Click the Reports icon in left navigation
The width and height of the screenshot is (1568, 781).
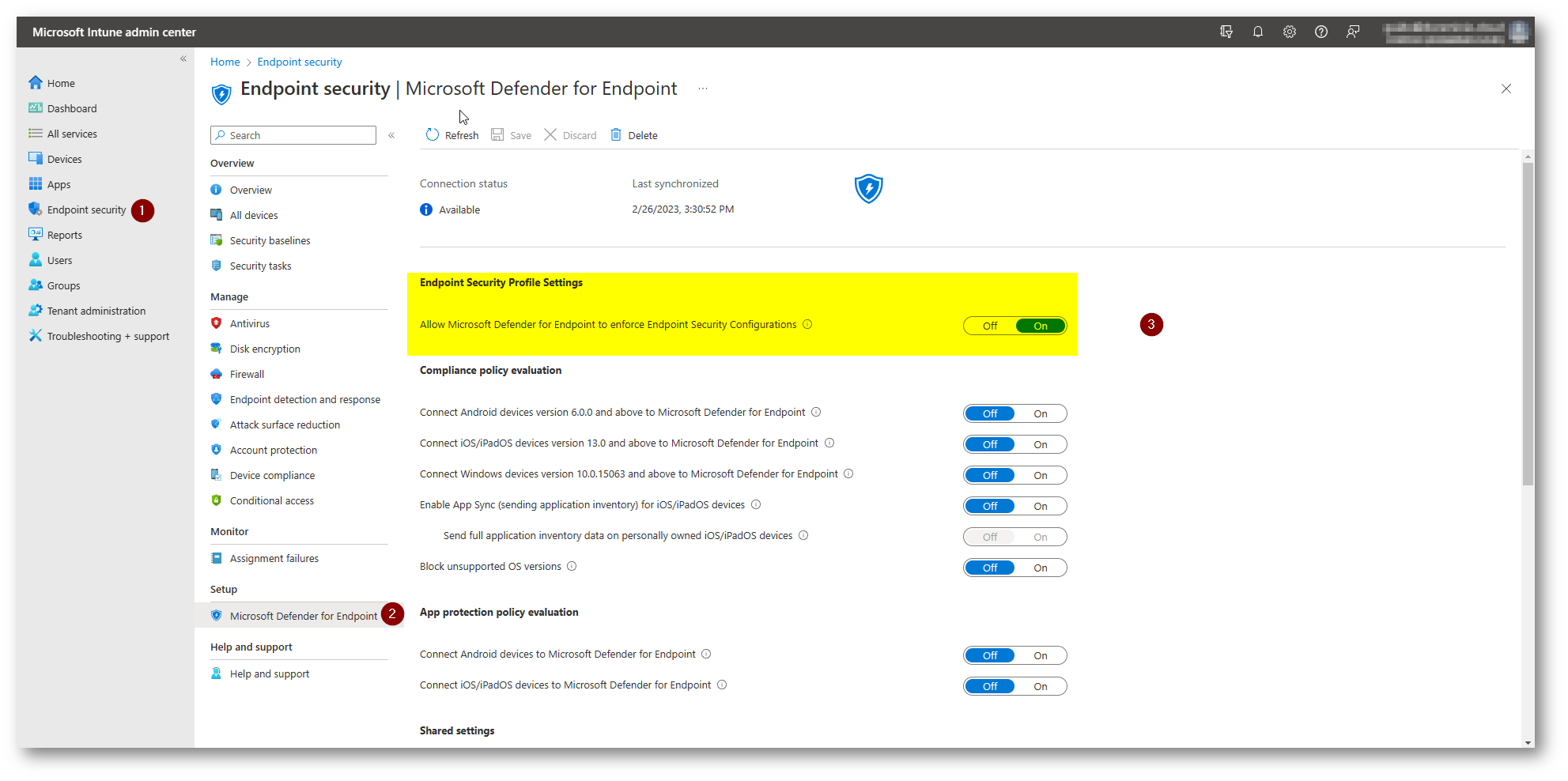[36, 234]
